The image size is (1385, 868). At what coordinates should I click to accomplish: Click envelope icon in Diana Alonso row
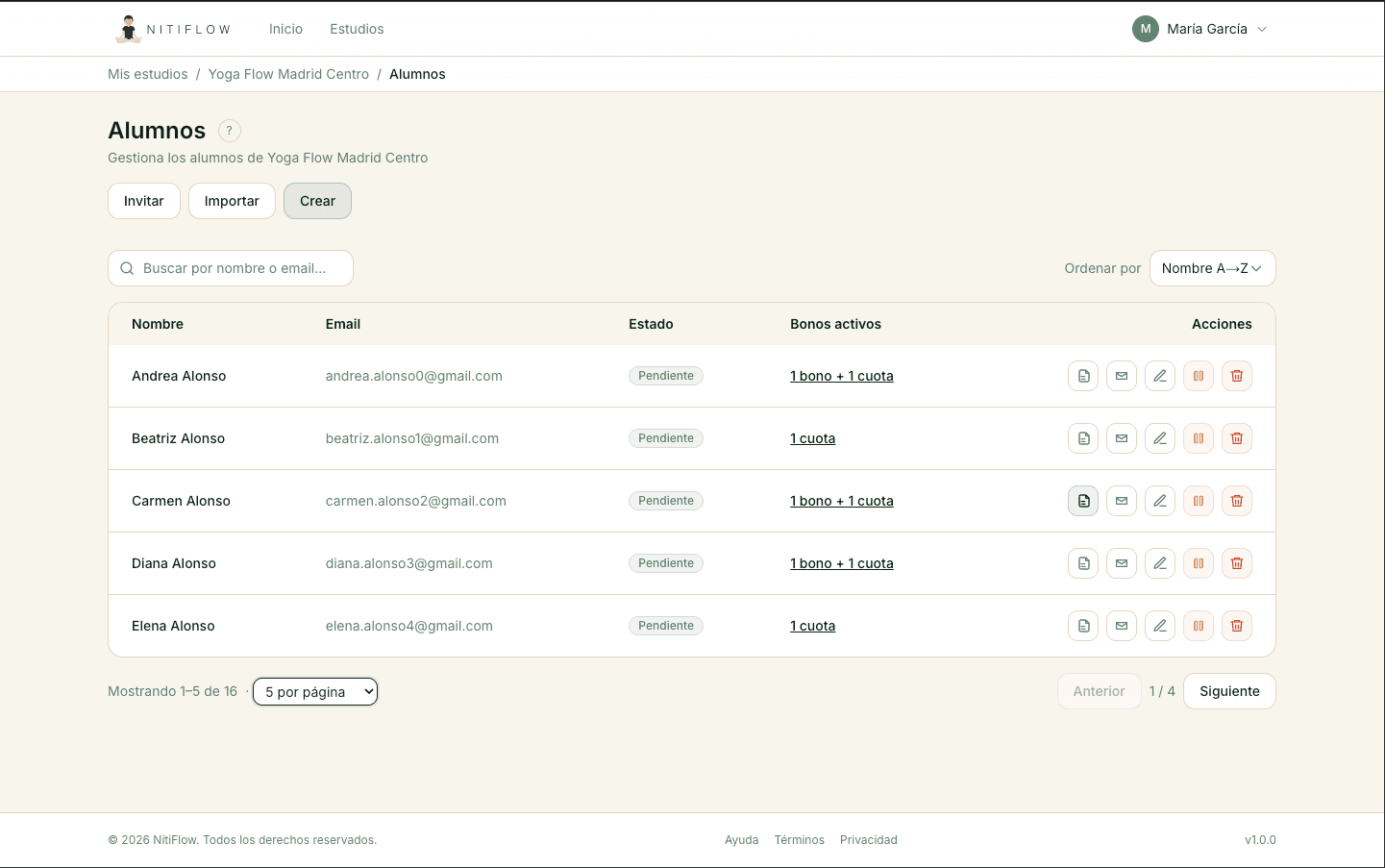coord(1122,563)
